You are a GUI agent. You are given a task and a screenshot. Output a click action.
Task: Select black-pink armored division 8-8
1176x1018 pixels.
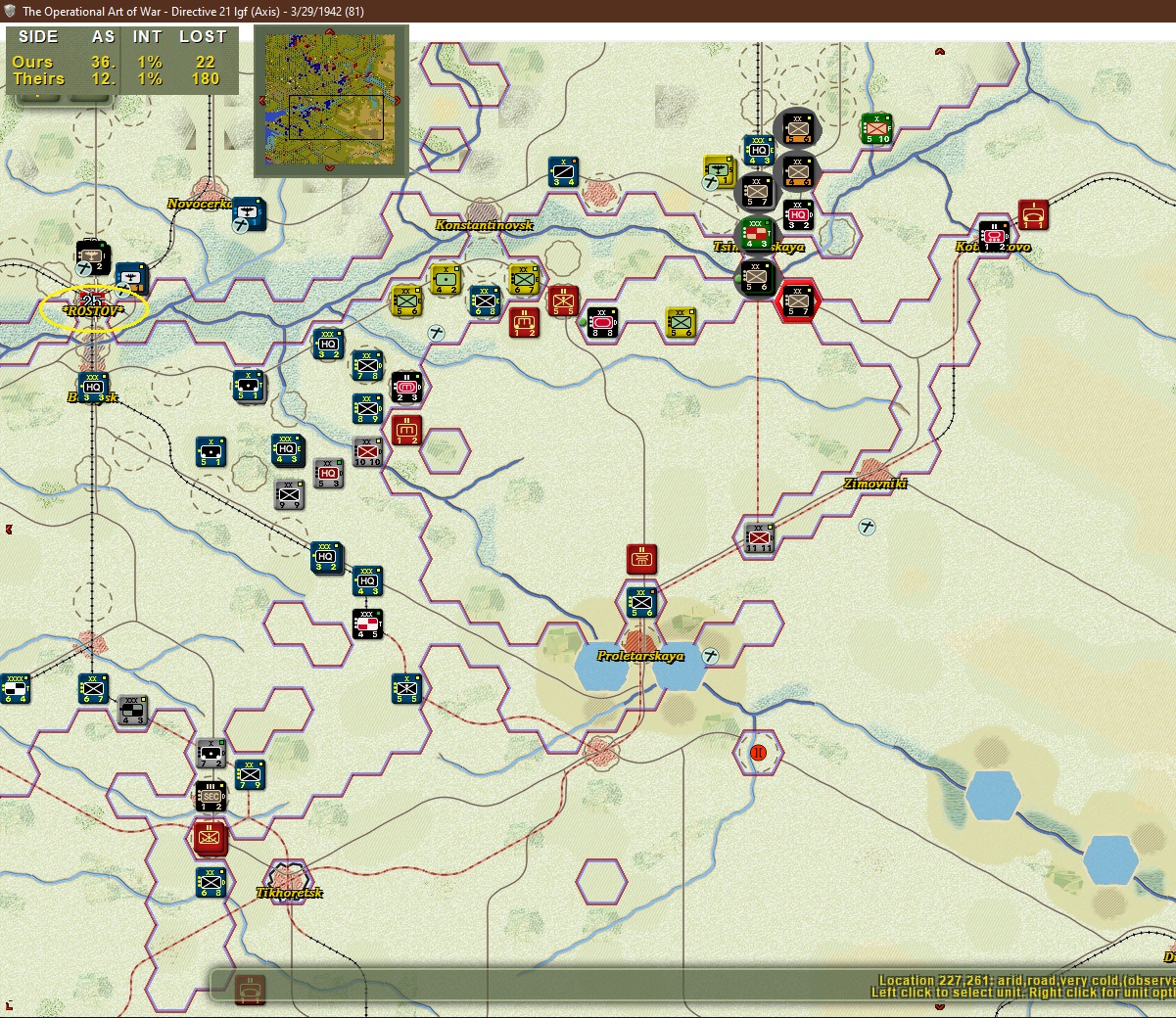tap(602, 322)
